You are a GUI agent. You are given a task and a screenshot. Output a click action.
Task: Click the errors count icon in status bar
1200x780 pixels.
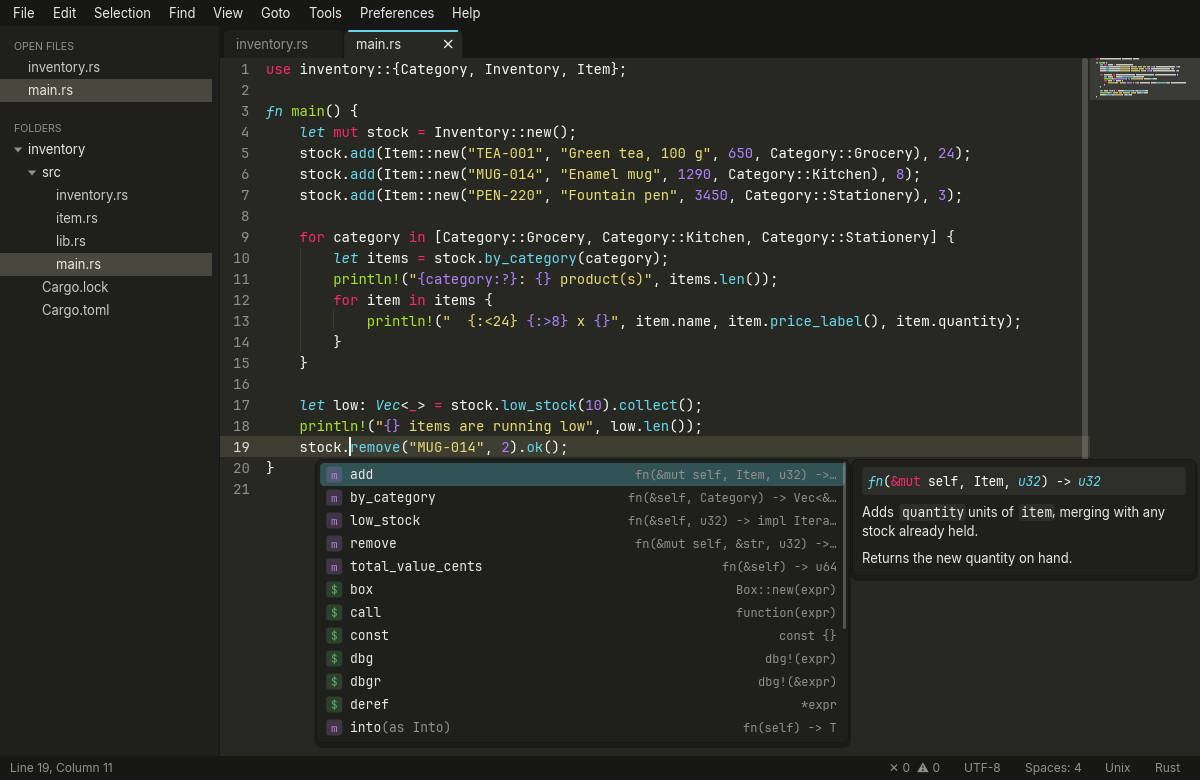894,768
